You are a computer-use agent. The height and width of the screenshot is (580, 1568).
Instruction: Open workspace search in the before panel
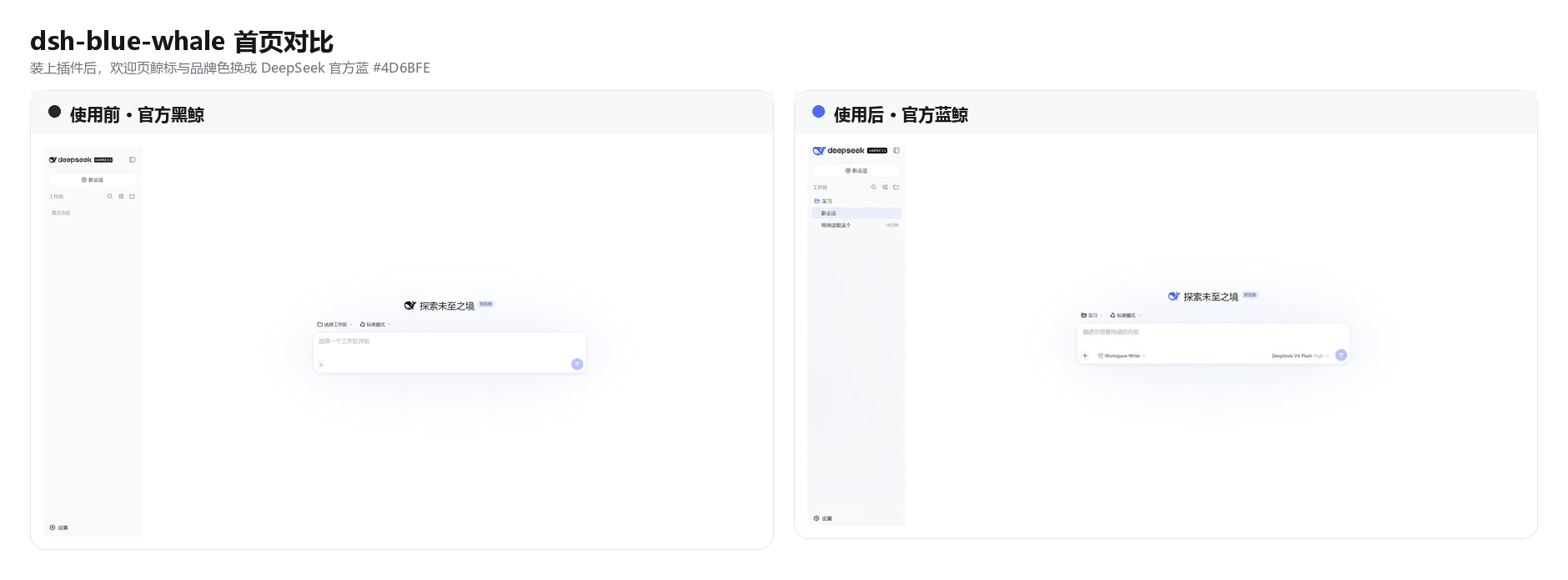pyautogui.click(x=109, y=196)
